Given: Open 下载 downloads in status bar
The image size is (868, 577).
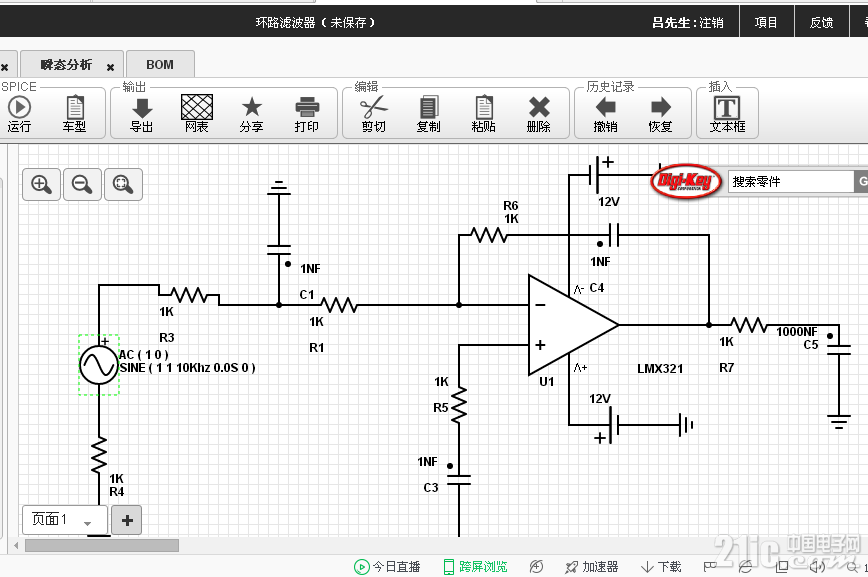Looking at the screenshot, I should [x=661, y=567].
